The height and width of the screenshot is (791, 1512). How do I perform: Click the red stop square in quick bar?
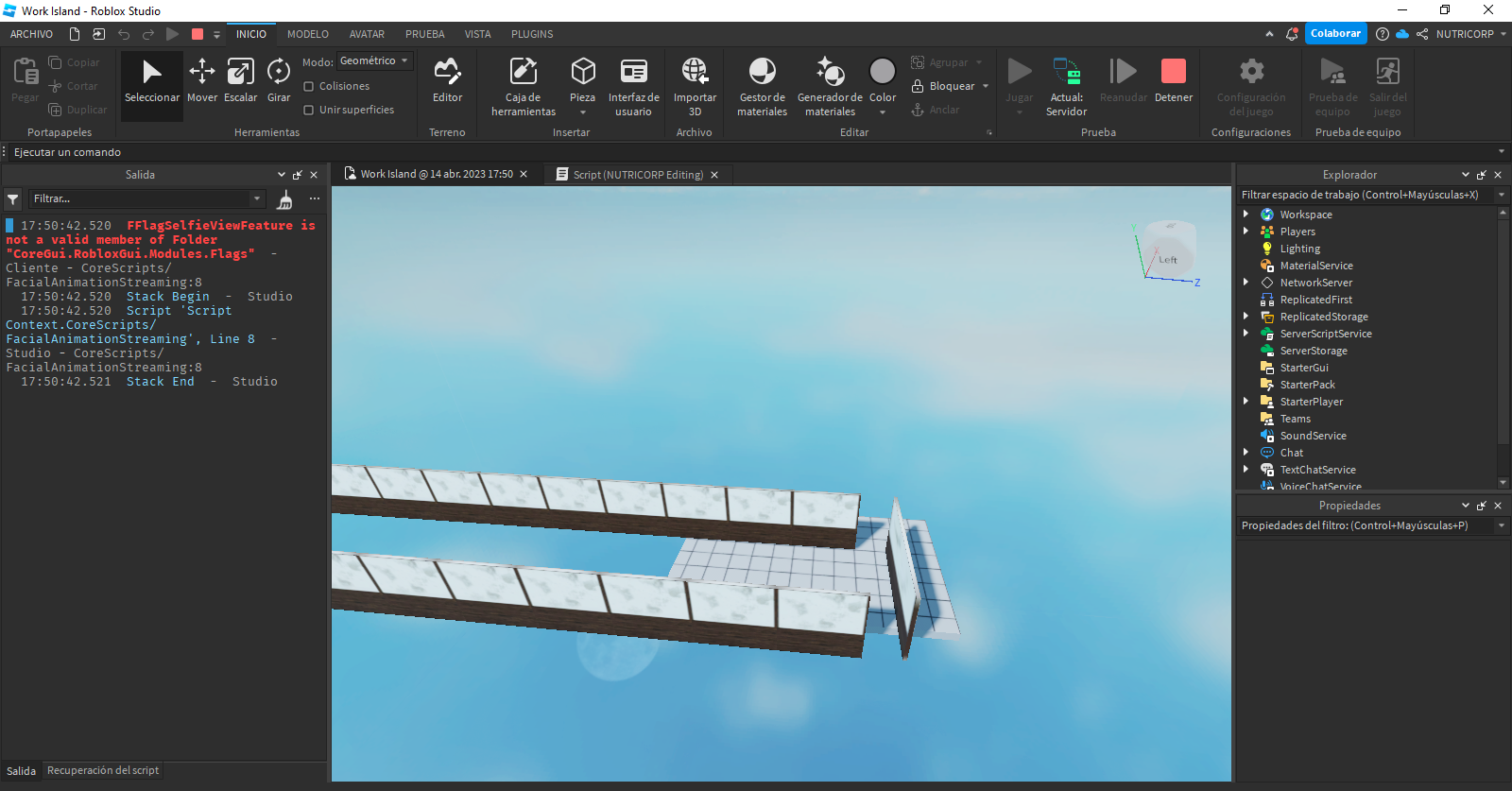(x=198, y=34)
